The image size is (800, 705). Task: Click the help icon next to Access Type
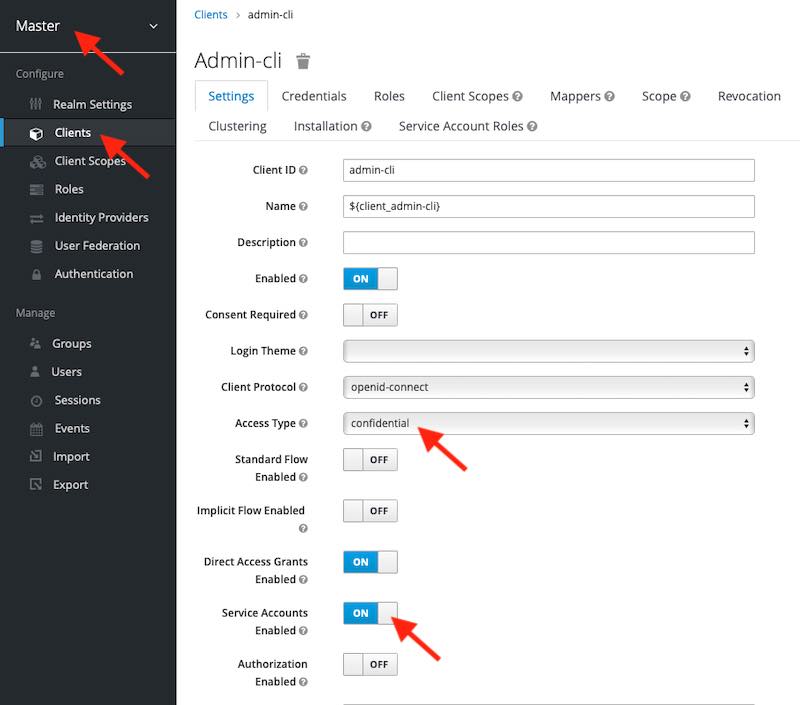303,423
